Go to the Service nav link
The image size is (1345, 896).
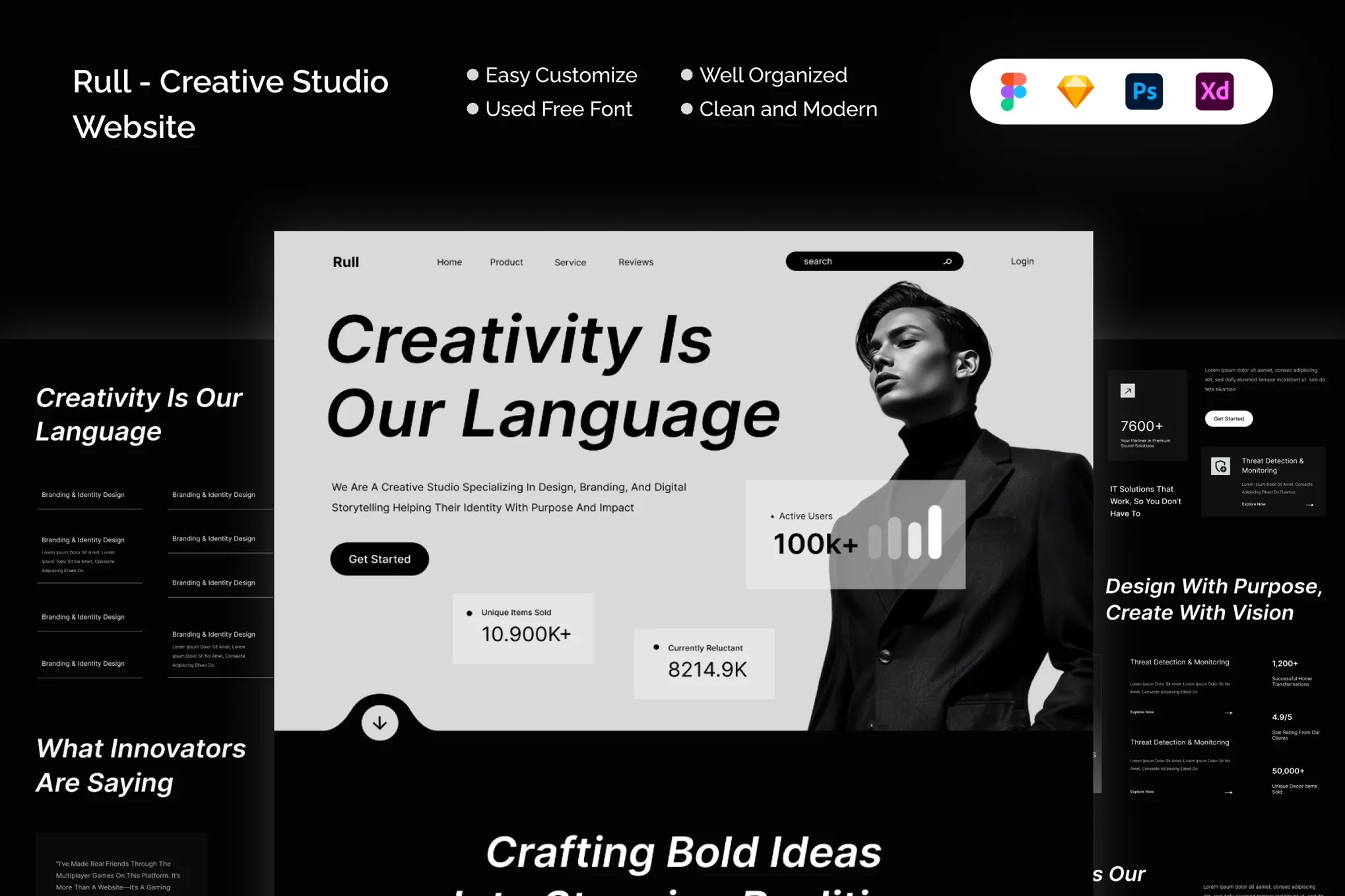[570, 262]
